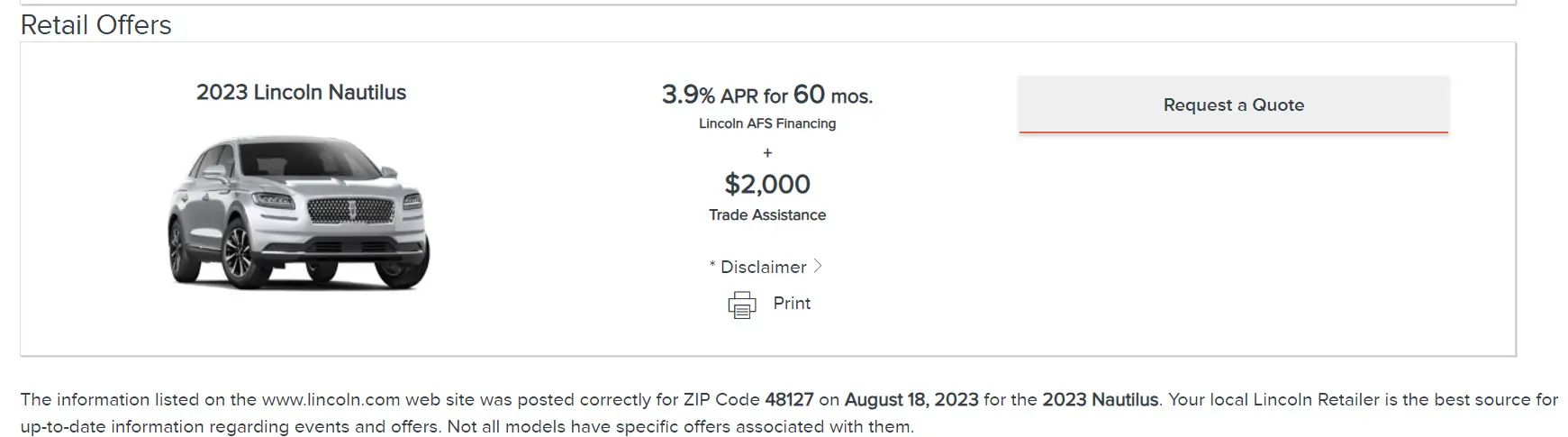
Task: Click the Lincoln AFS Financing label
Action: 767,123
